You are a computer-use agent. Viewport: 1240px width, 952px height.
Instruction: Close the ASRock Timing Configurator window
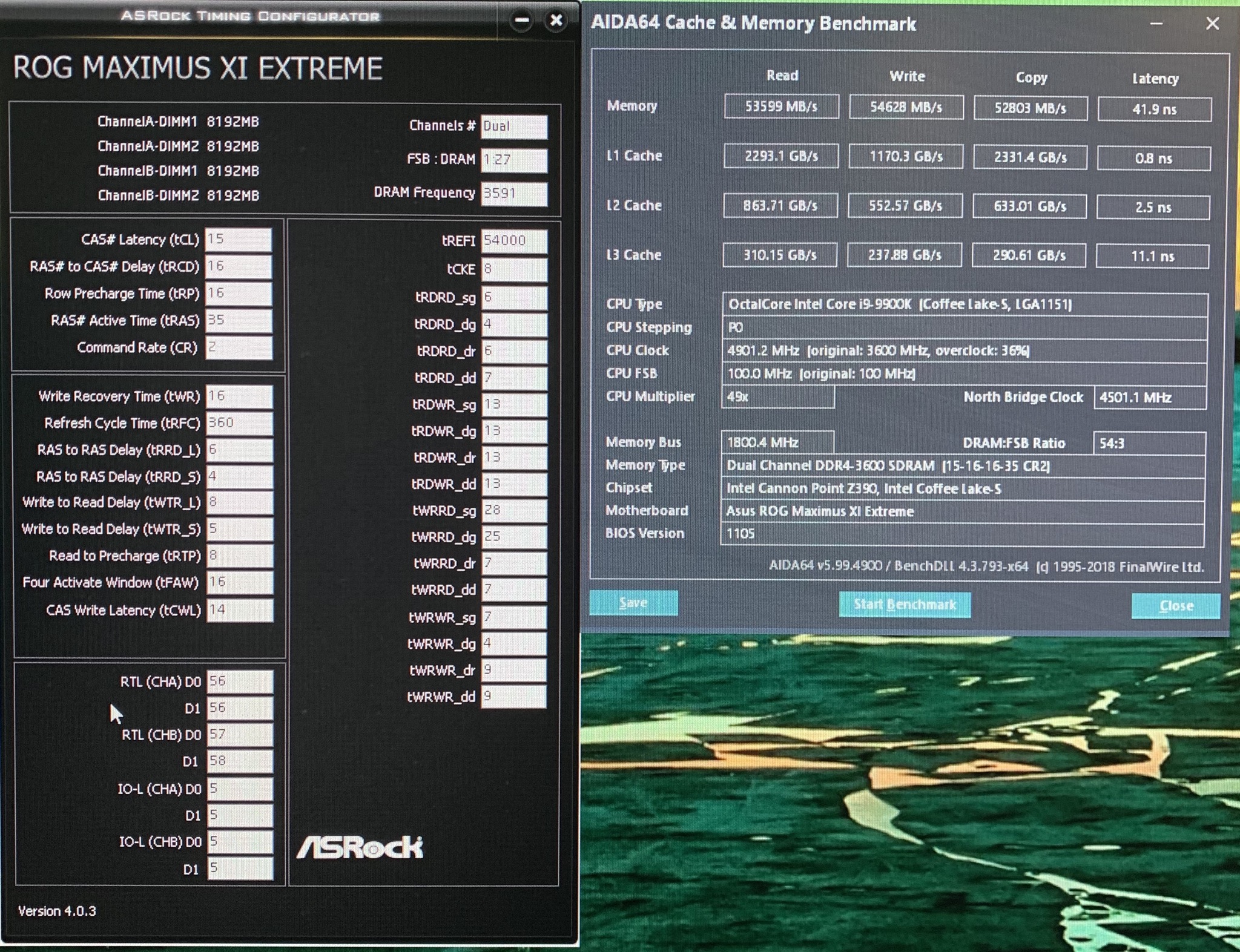[x=556, y=21]
